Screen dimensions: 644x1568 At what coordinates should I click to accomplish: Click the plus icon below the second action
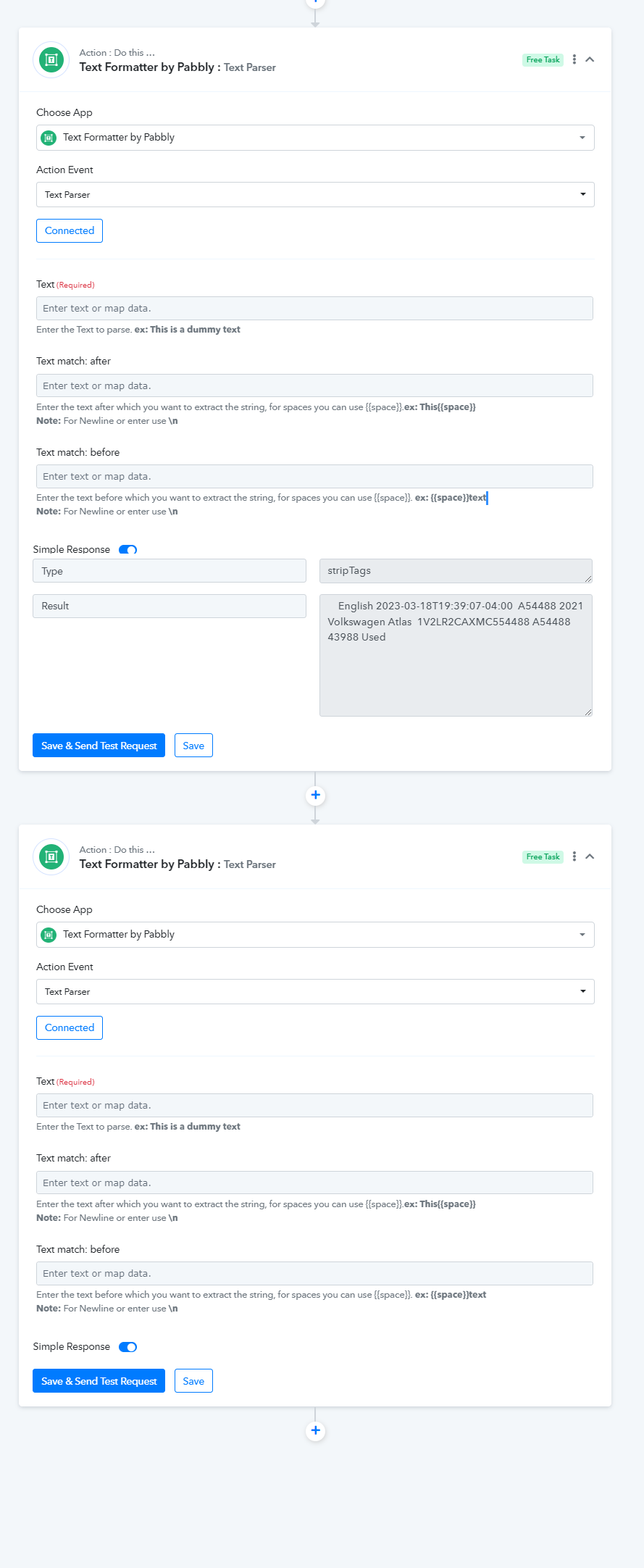tap(315, 1430)
